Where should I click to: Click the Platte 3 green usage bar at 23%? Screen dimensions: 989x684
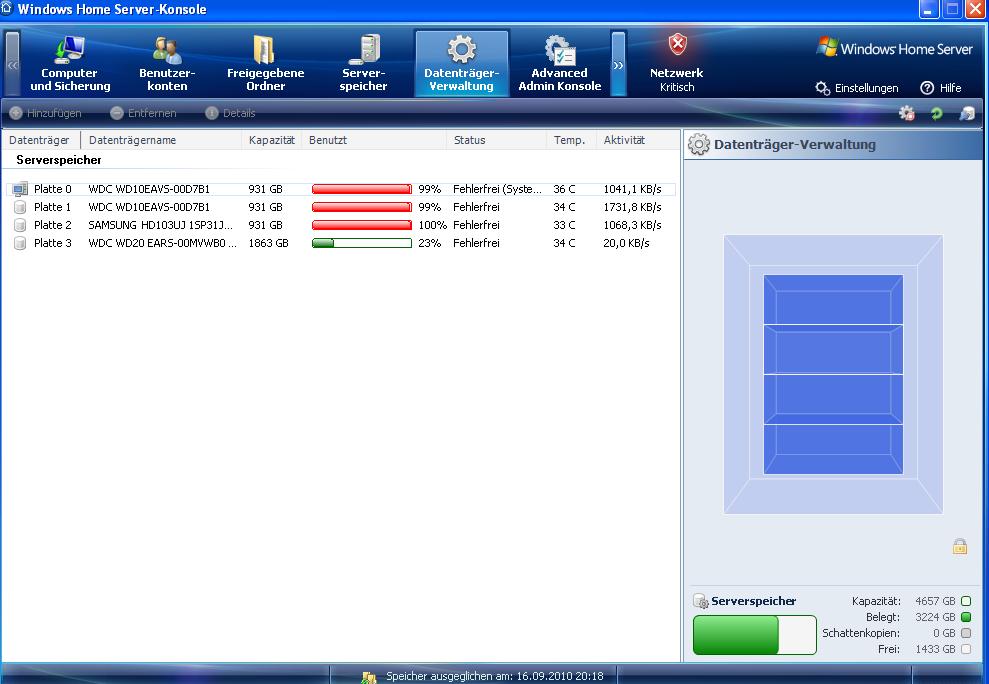pyautogui.click(x=361, y=243)
